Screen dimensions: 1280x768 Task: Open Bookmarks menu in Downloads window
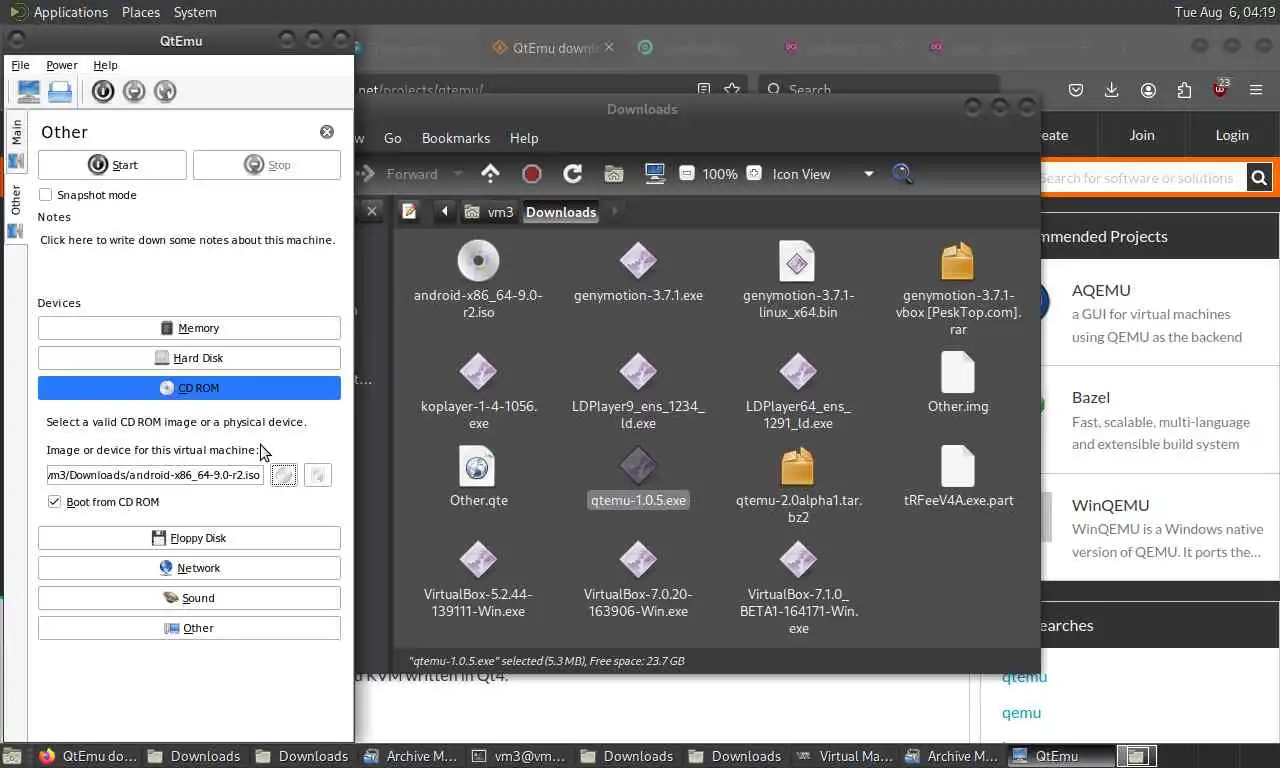(456, 138)
